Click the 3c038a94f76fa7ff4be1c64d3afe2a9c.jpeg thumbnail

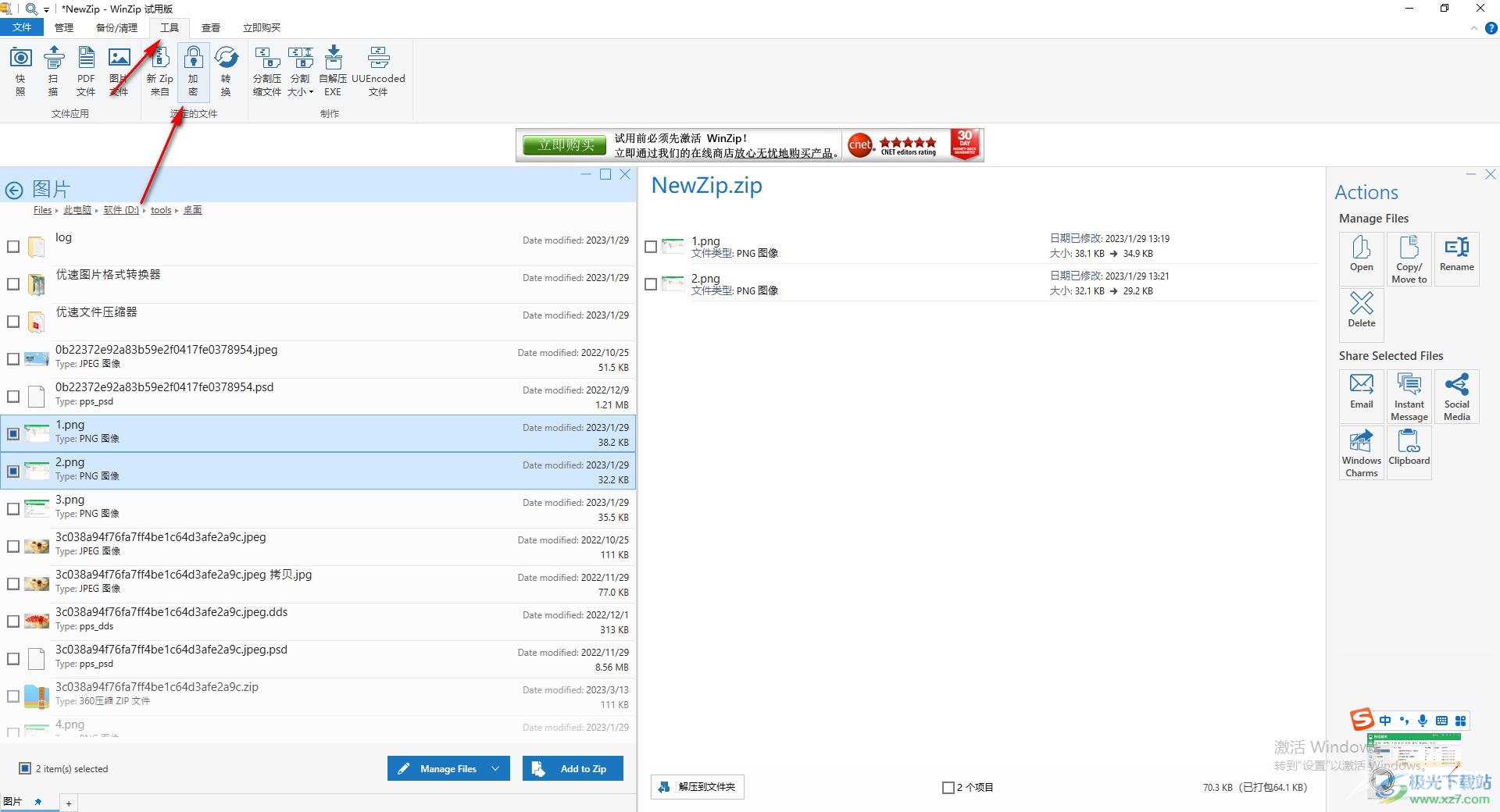tap(36, 546)
